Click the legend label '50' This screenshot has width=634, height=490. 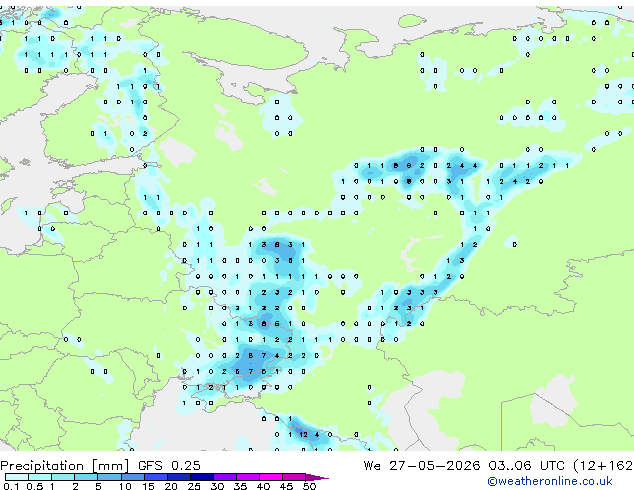(x=309, y=486)
